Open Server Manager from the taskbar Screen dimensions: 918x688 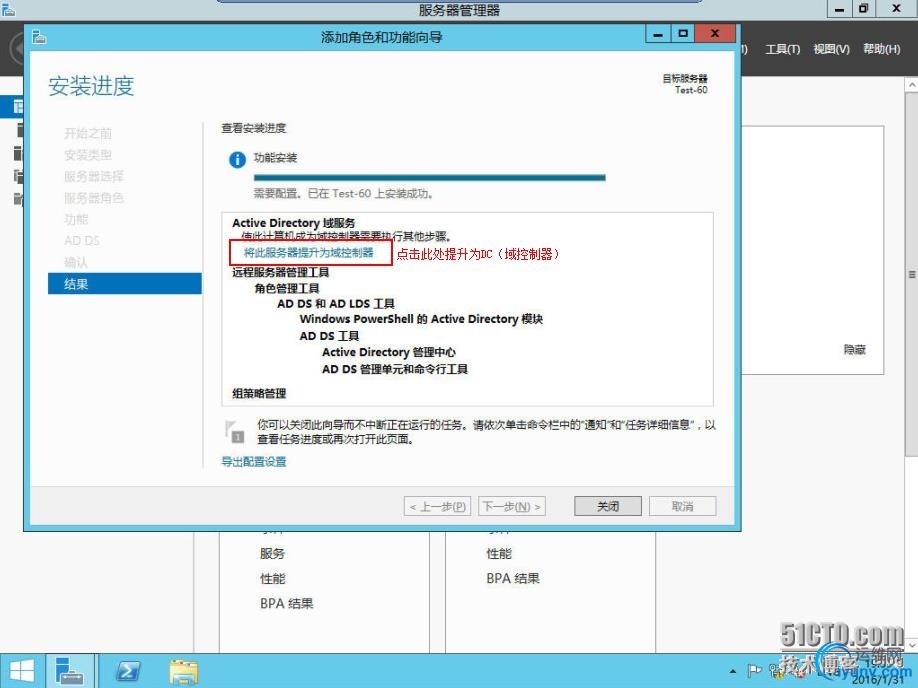click(70, 671)
